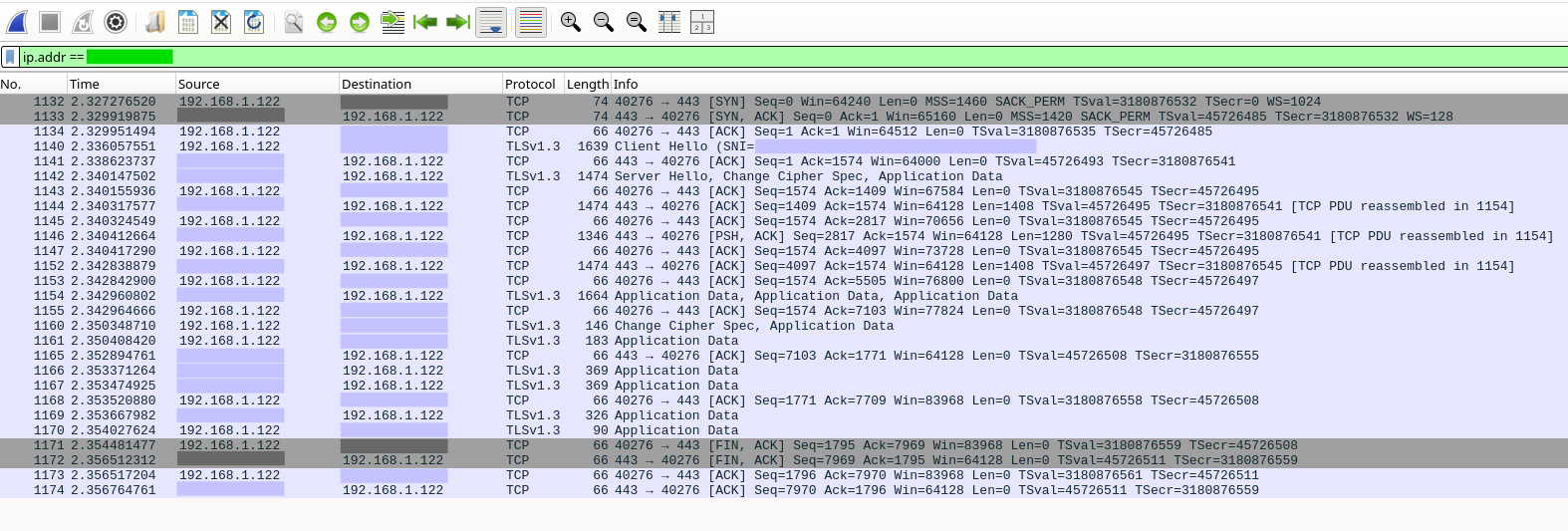Sort by the Protocol column header
This screenshot has height=531, width=1568.
[x=530, y=84]
